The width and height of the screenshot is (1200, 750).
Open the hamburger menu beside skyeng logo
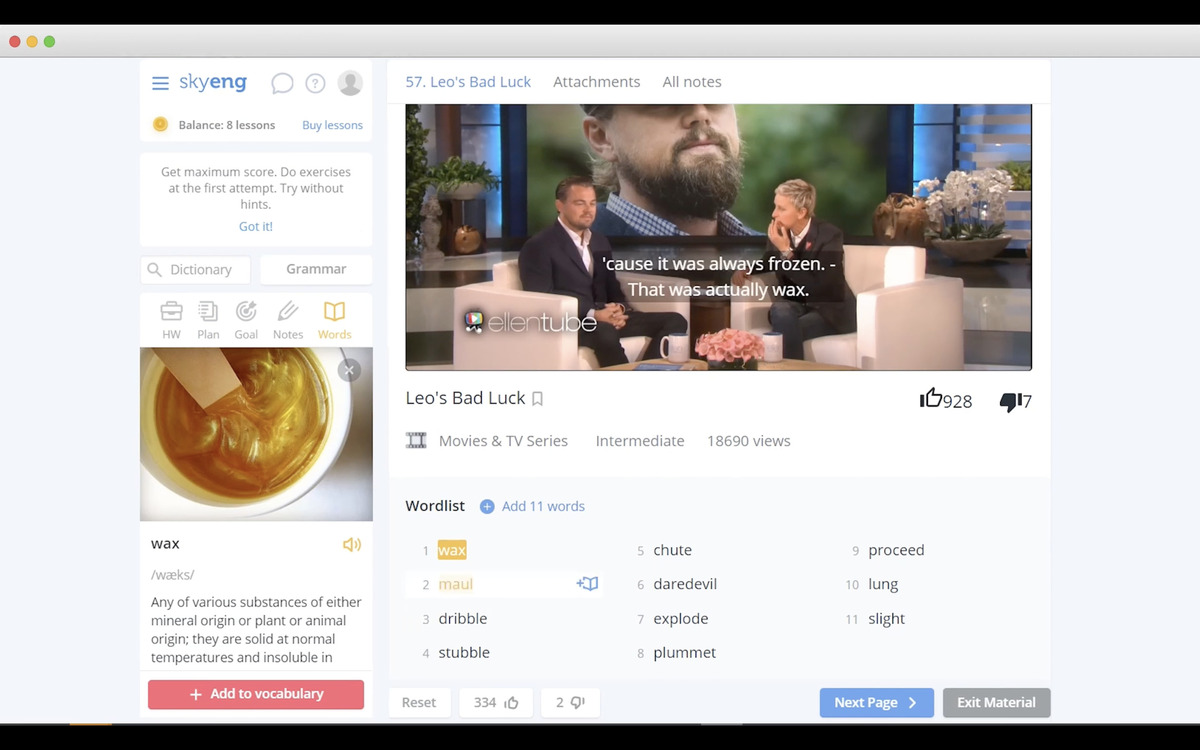160,83
